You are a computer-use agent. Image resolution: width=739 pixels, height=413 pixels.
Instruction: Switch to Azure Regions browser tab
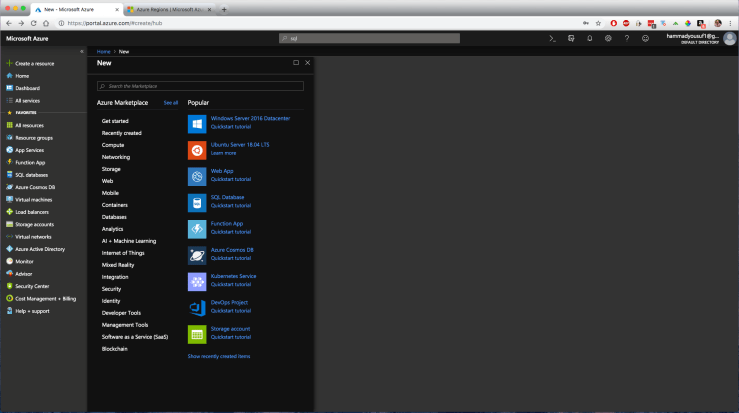(170, 9)
